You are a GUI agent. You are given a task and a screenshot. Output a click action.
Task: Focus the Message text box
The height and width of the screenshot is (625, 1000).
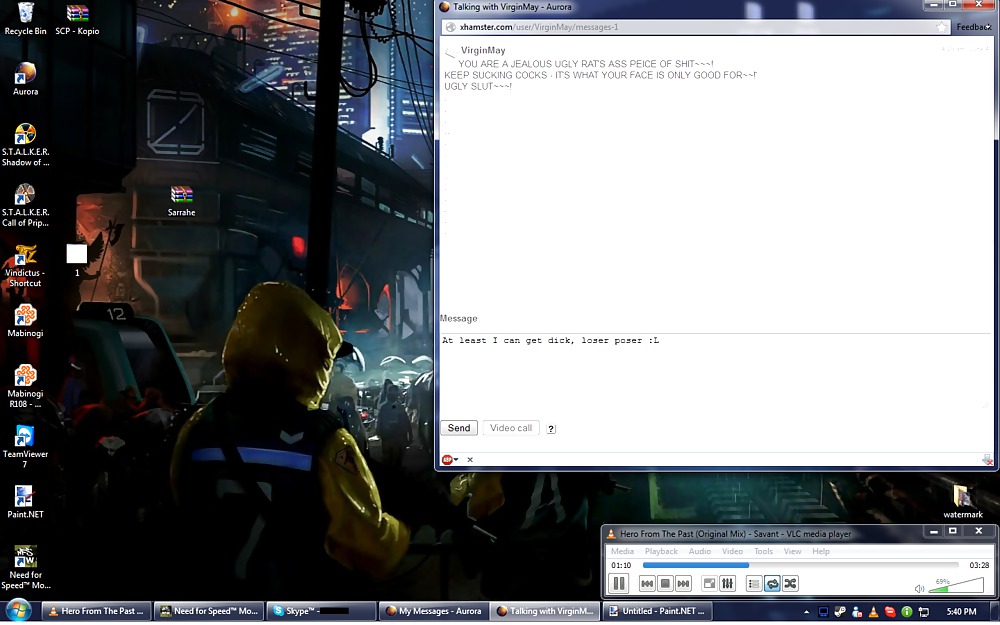715,371
